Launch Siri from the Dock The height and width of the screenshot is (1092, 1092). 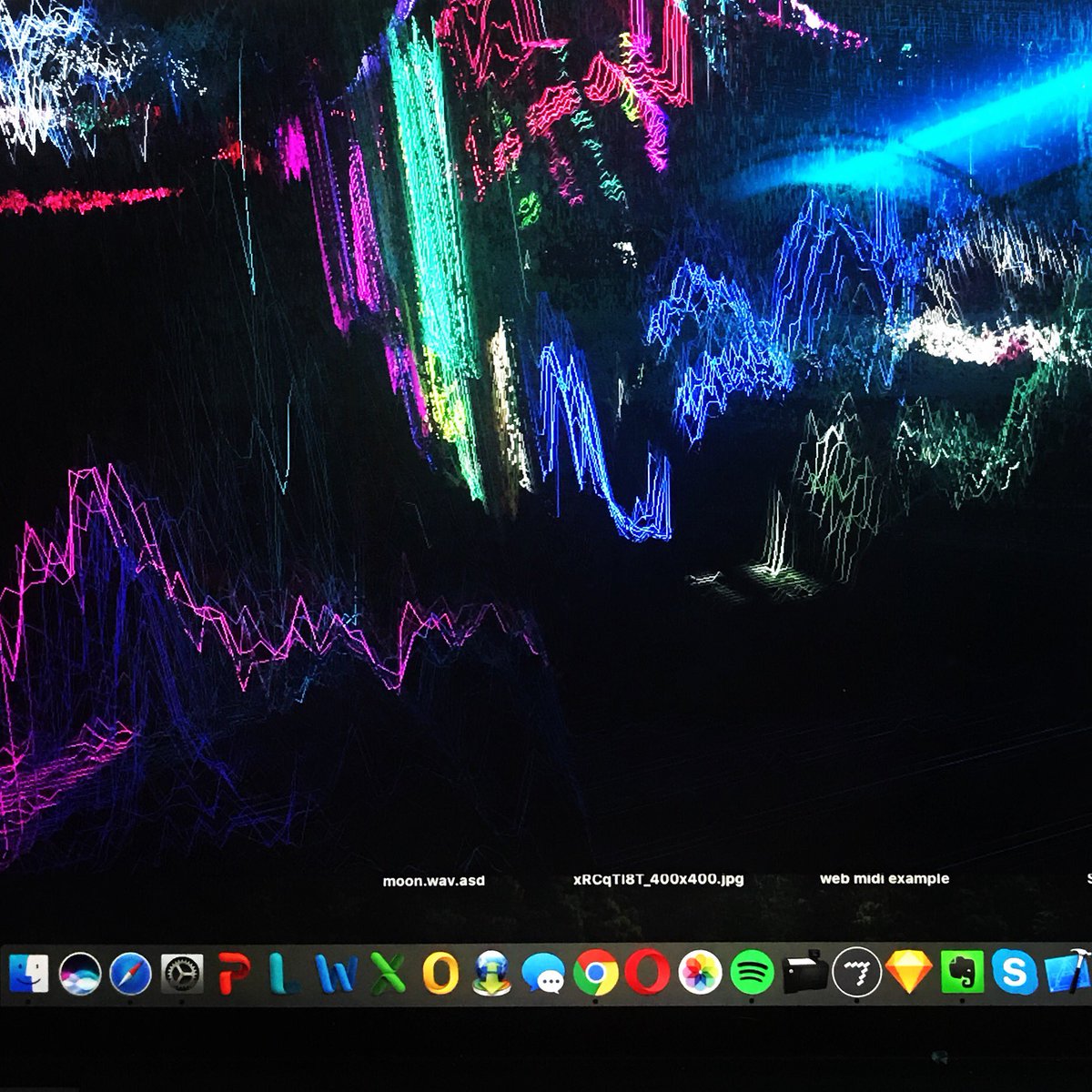coord(80,980)
